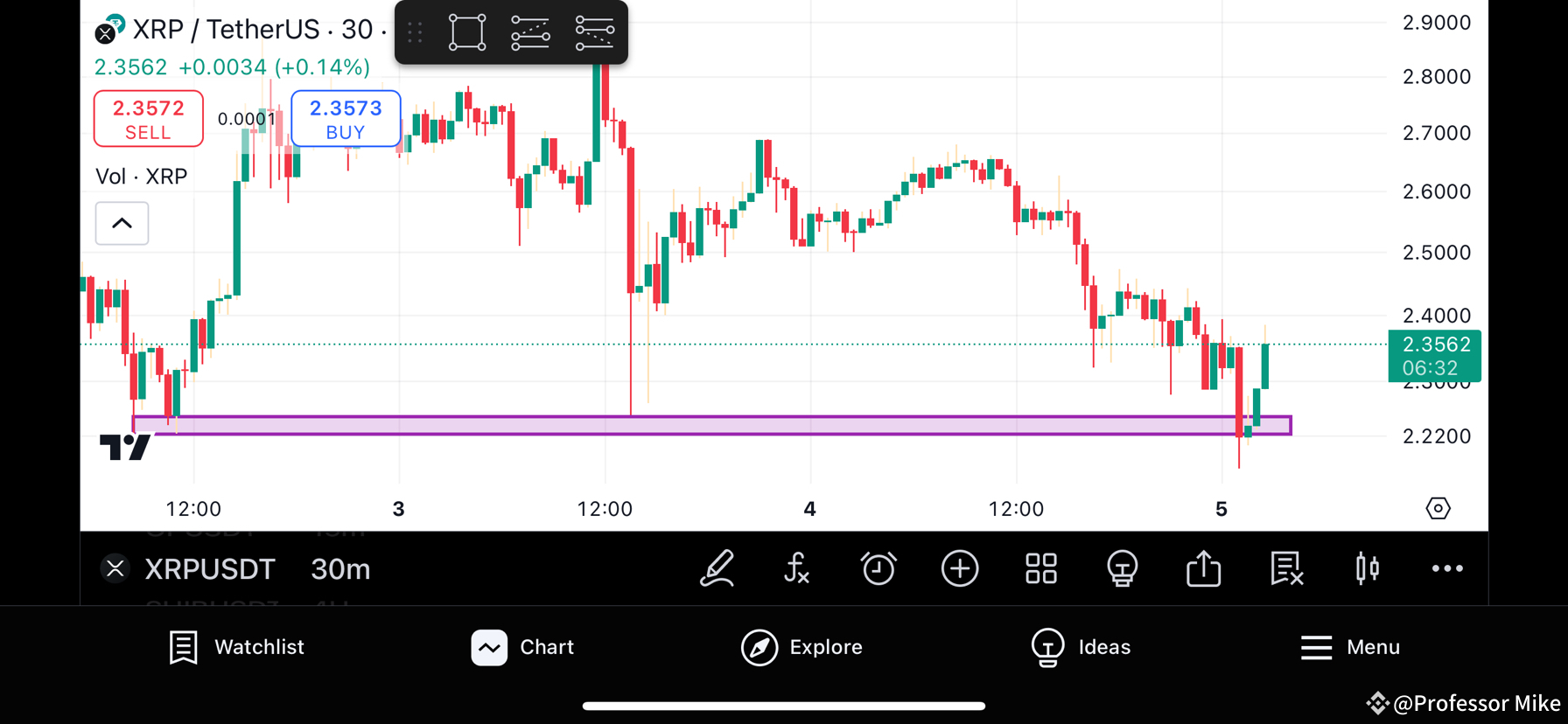The image size is (1568, 724).
Task: Open indicators via the fx icon
Action: pyautogui.click(x=796, y=568)
